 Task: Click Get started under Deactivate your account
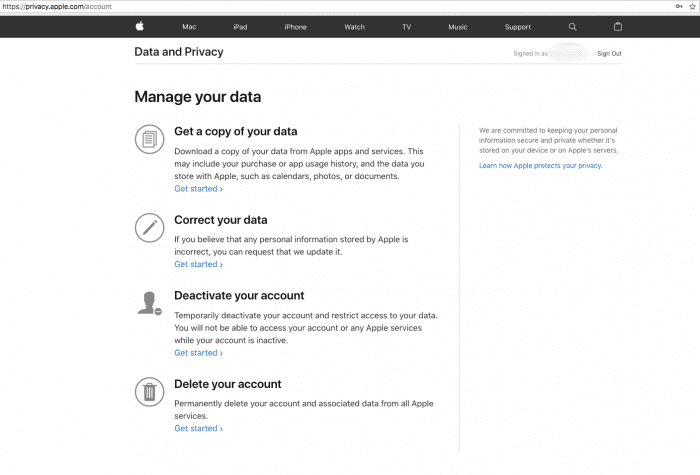pyautogui.click(x=198, y=353)
